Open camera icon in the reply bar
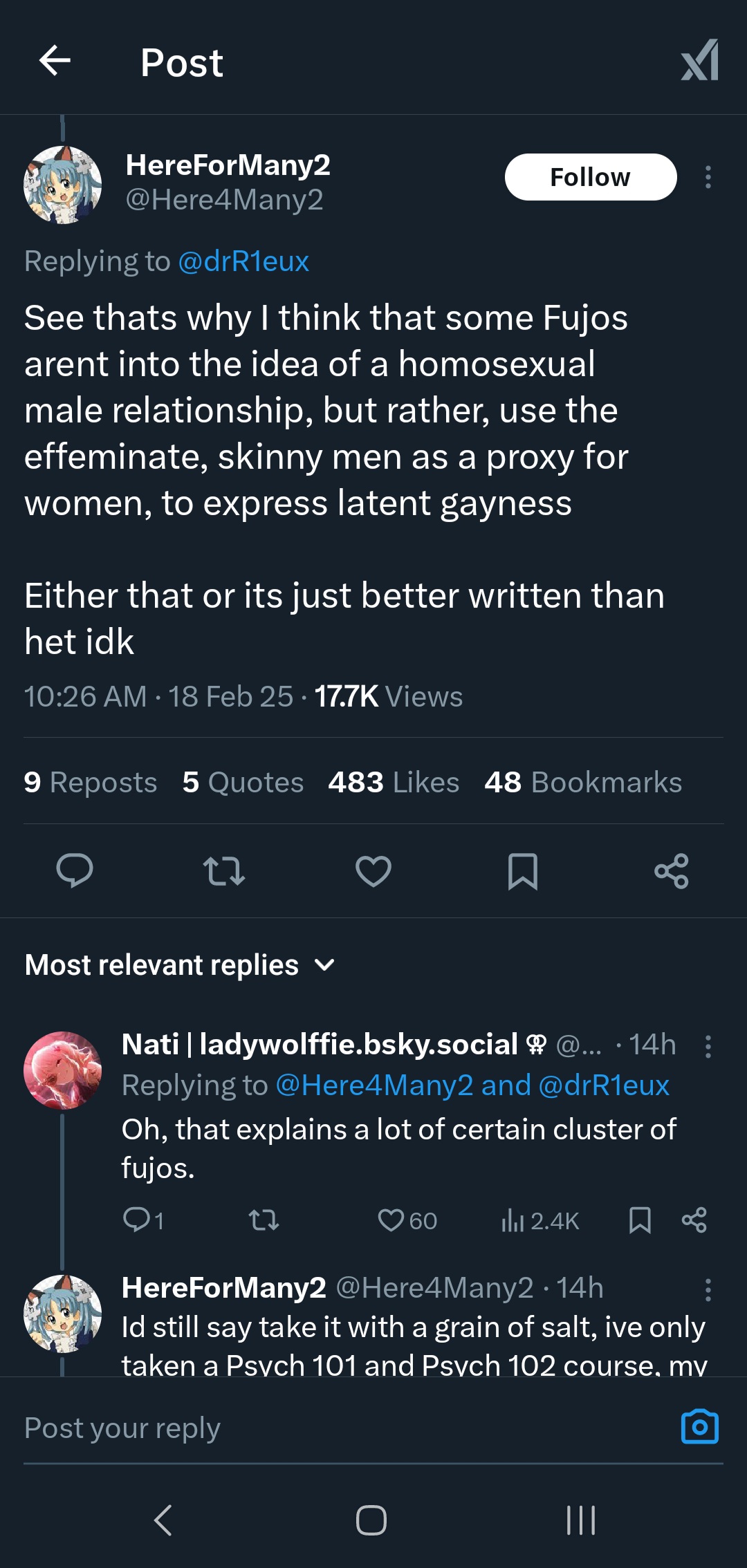This screenshot has height=1568, width=747. point(699,1426)
